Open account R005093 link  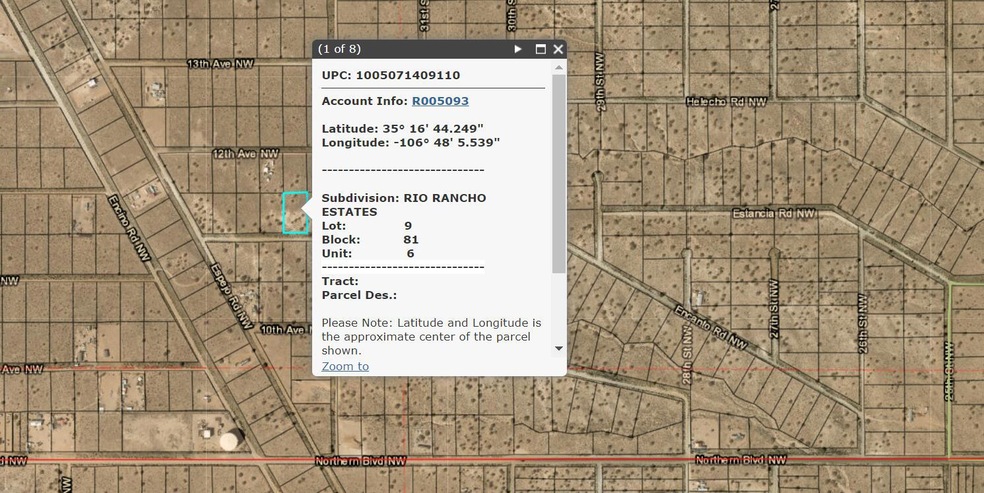pyautogui.click(x=440, y=101)
